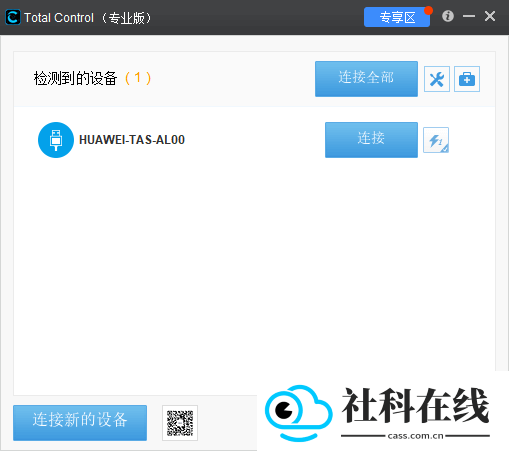This screenshot has width=509, height=451.
Task: Minimize the Total Control window
Action: click(x=469, y=16)
